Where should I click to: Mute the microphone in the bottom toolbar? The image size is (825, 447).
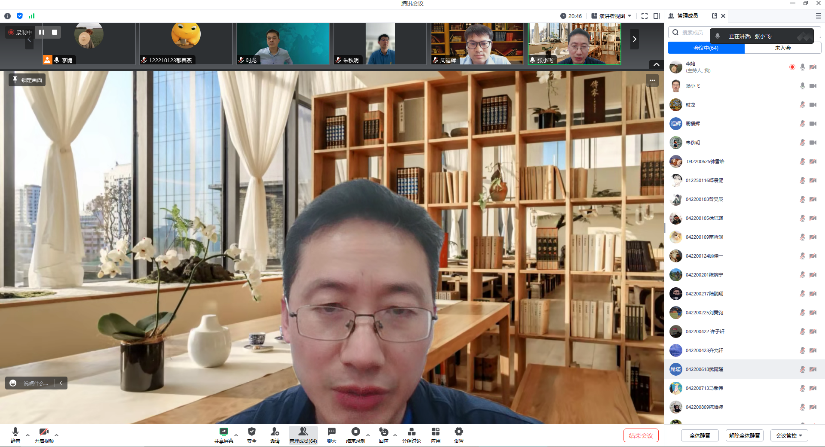click(15, 433)
